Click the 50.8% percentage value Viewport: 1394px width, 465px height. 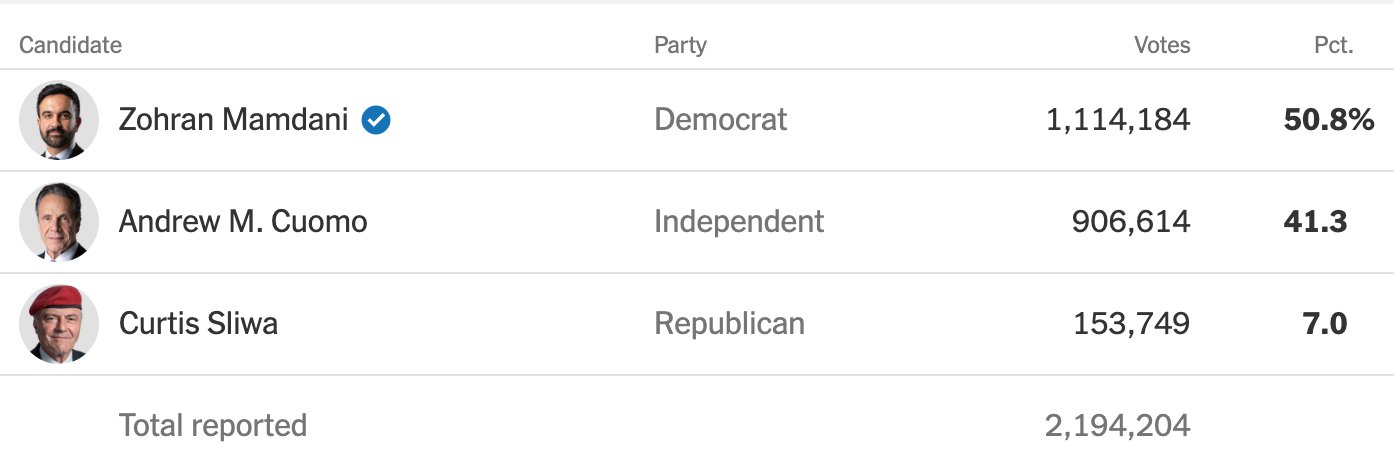click(1329, 121)
